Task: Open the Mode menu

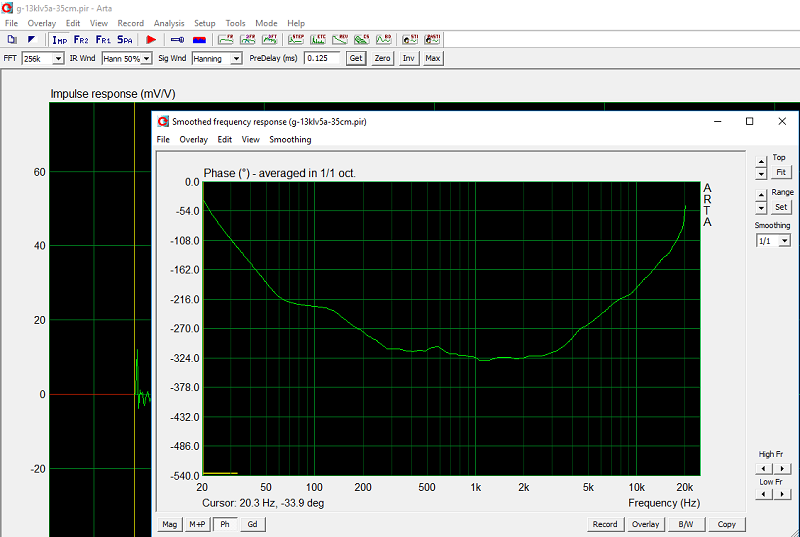Action: 266,23
